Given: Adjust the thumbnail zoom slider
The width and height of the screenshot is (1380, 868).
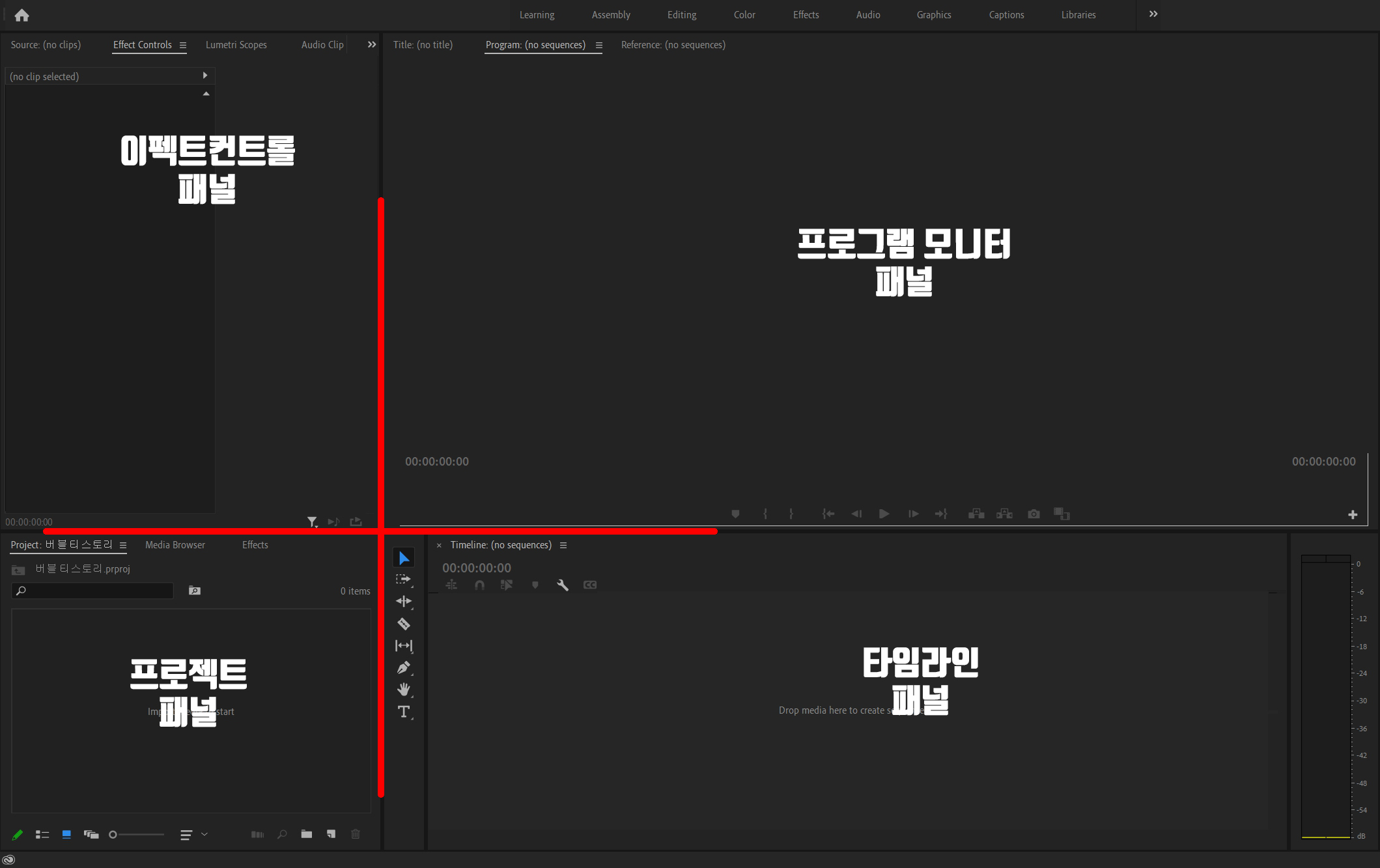Looking at the screenshot, I should point(113,834).
